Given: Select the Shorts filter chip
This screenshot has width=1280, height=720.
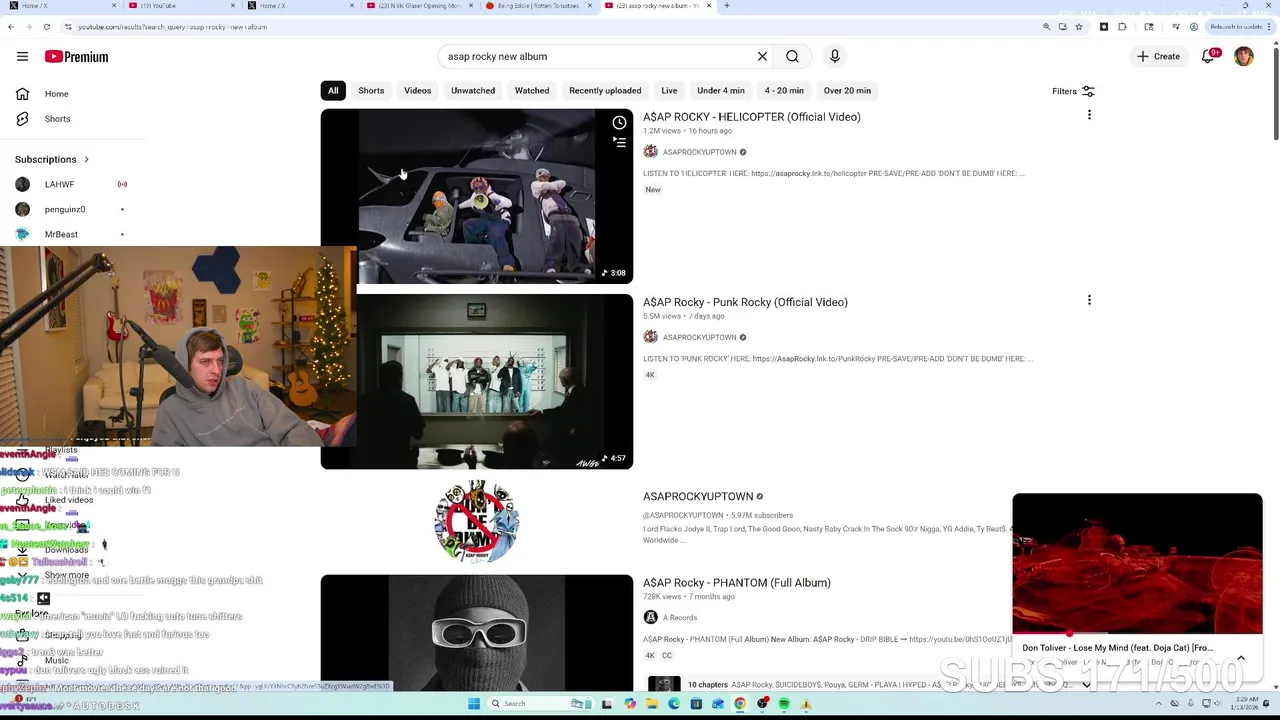Looking at the screenshot, I should (371, 91).
